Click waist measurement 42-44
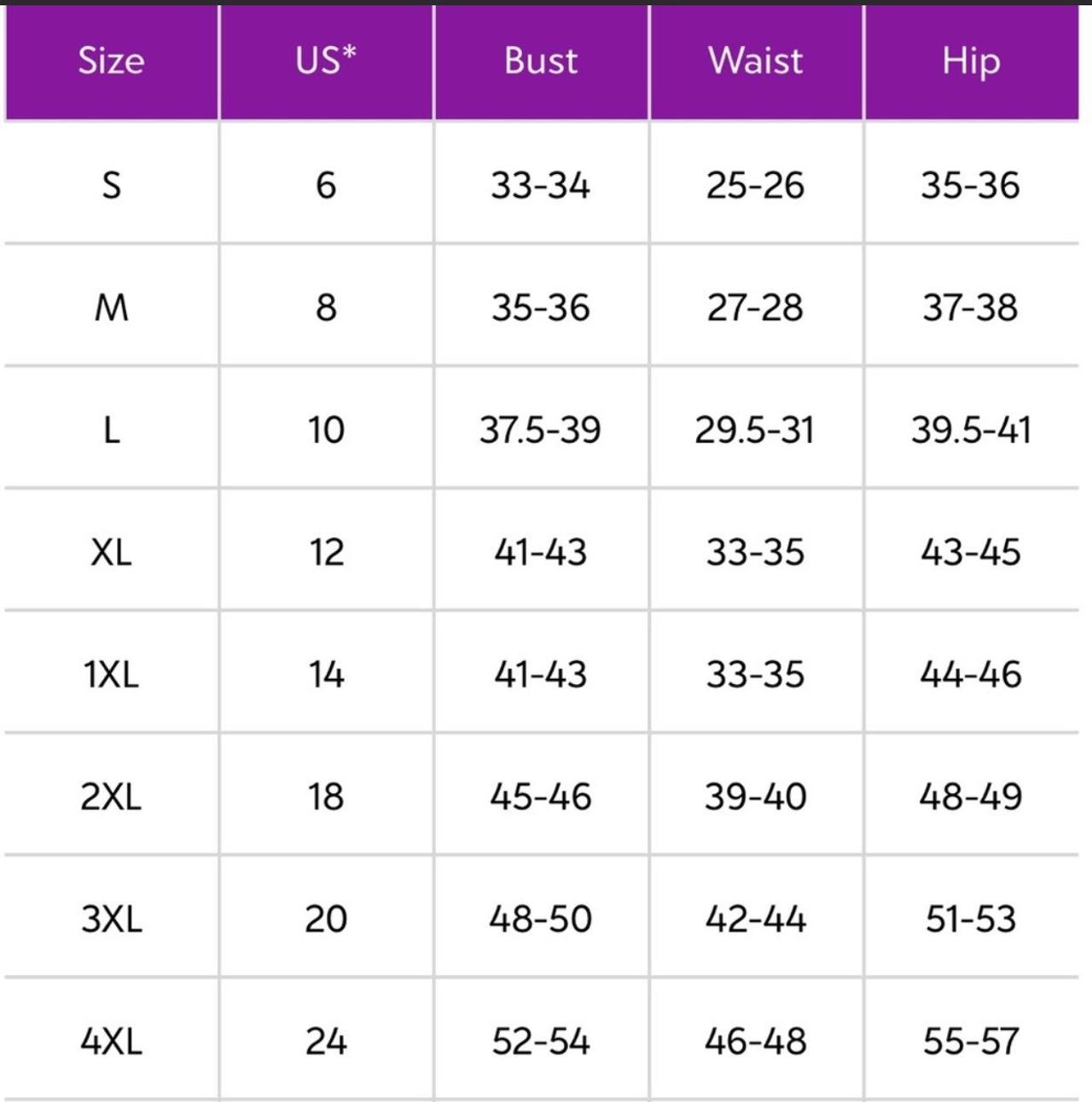Screen dimensions: 1092x1102 (756, 919)
